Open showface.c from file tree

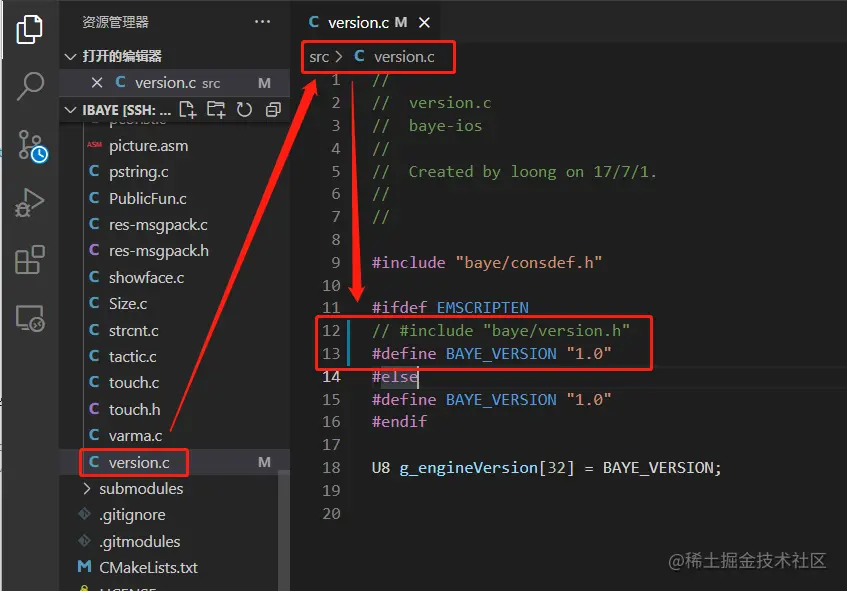[x=146, y=278]
